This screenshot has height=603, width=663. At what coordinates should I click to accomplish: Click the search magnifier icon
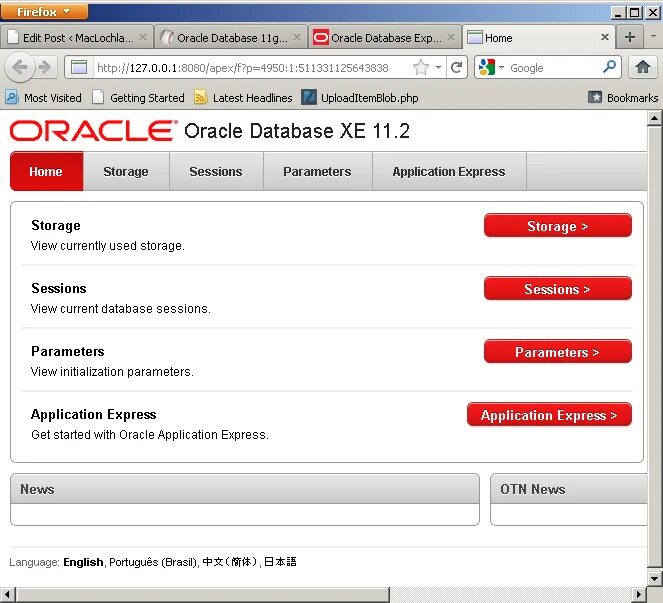609,67
